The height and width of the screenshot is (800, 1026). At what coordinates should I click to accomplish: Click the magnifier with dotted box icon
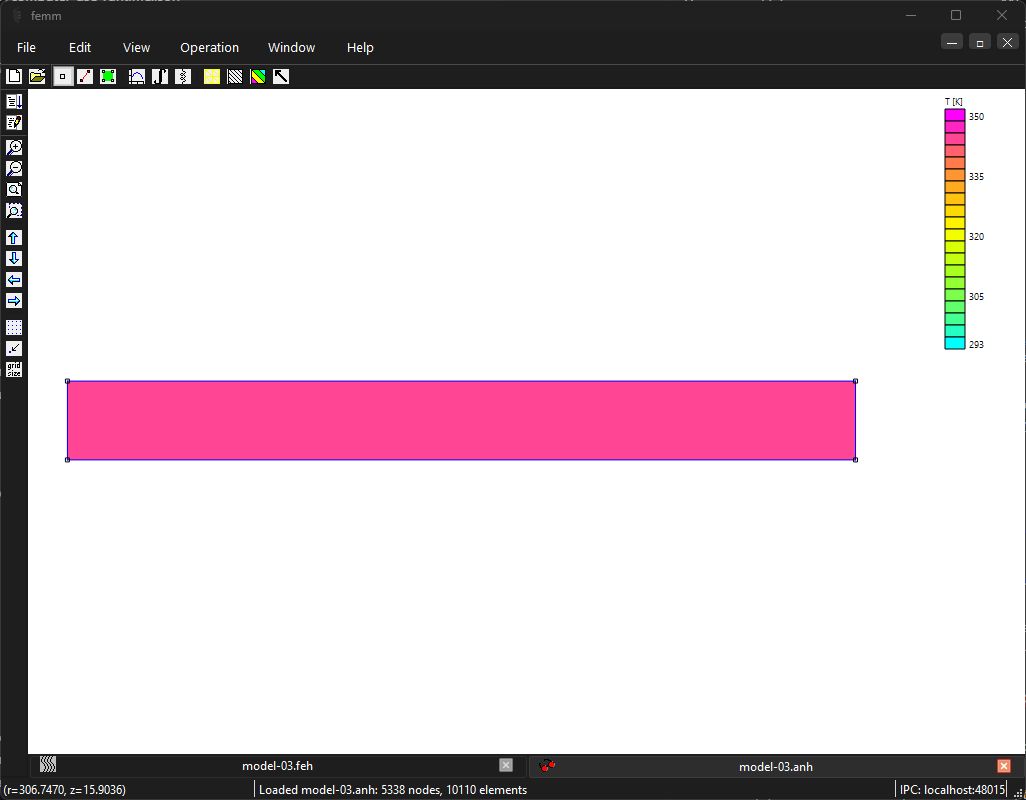14,210
